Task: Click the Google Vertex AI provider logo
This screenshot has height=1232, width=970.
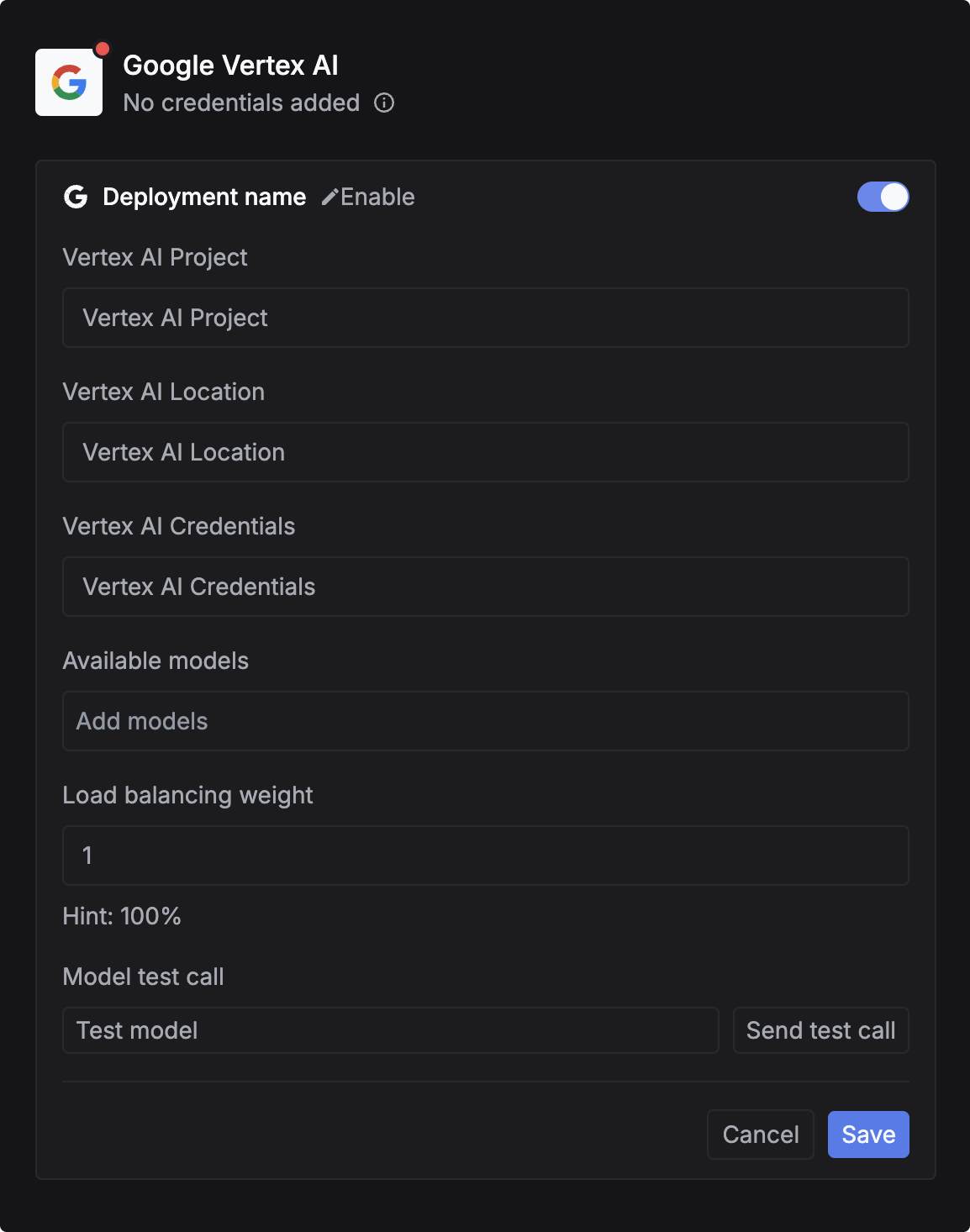Action: (x=69, y=82)
